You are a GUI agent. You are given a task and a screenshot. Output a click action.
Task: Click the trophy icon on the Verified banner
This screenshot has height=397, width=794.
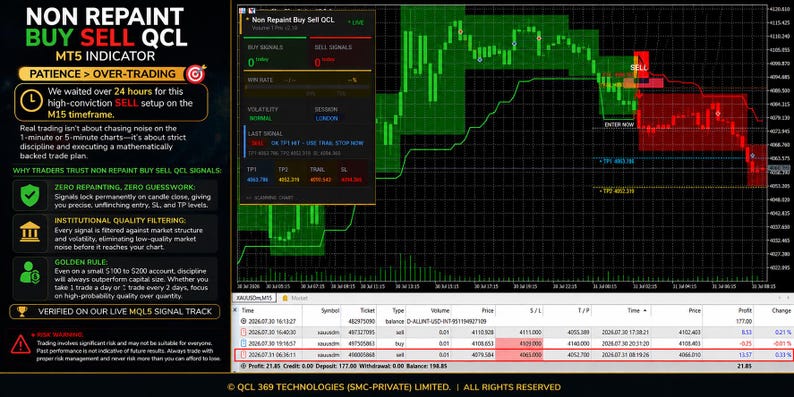point(22,311)
